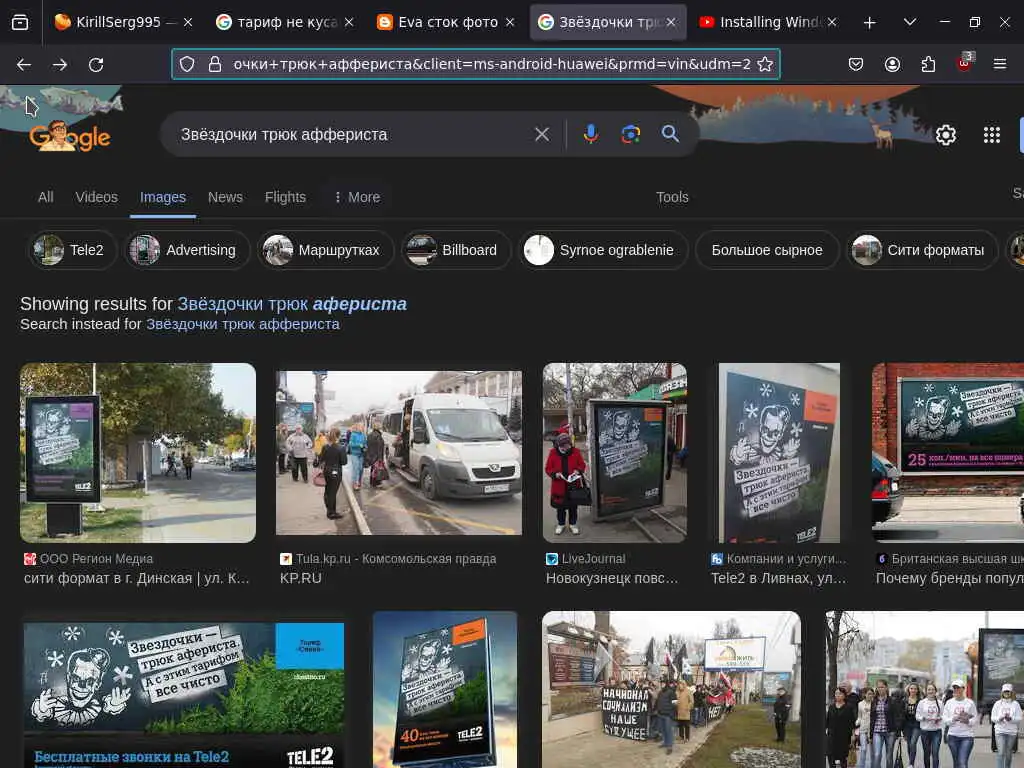Click the red uBlock extension icon
Viewport: 1024px width, 768px height.
[964, 63]
